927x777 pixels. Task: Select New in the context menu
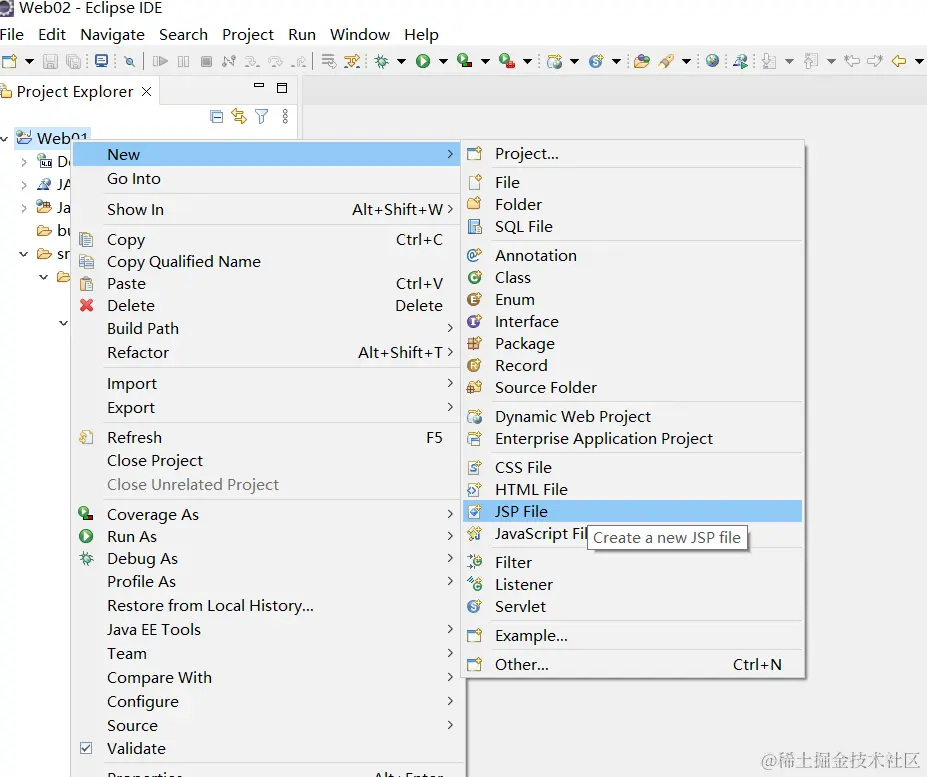tap(267, 154)
